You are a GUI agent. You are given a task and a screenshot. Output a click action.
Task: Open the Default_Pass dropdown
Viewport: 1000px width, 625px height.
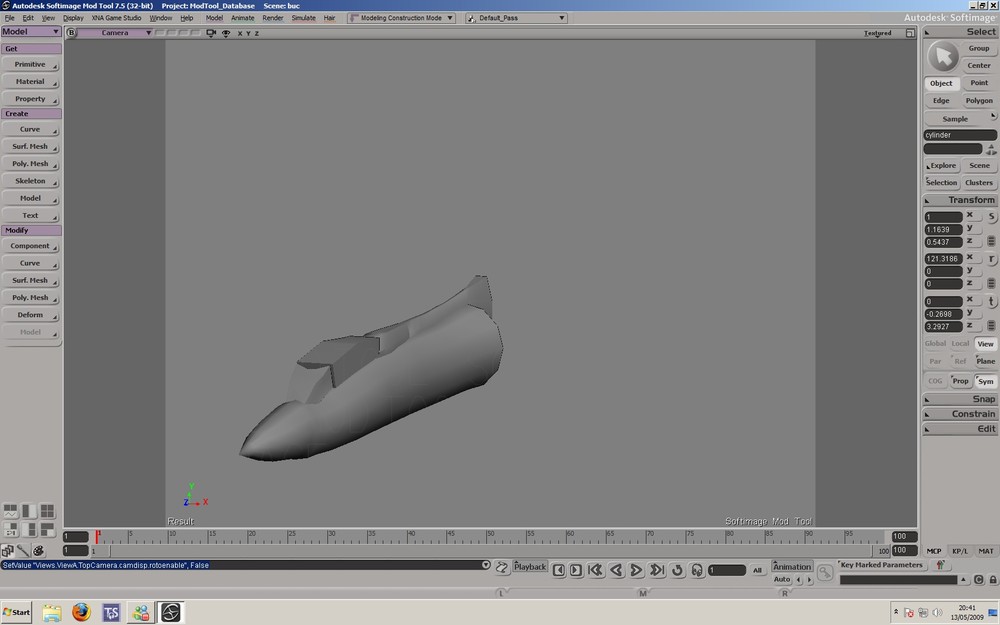(516, 18)
